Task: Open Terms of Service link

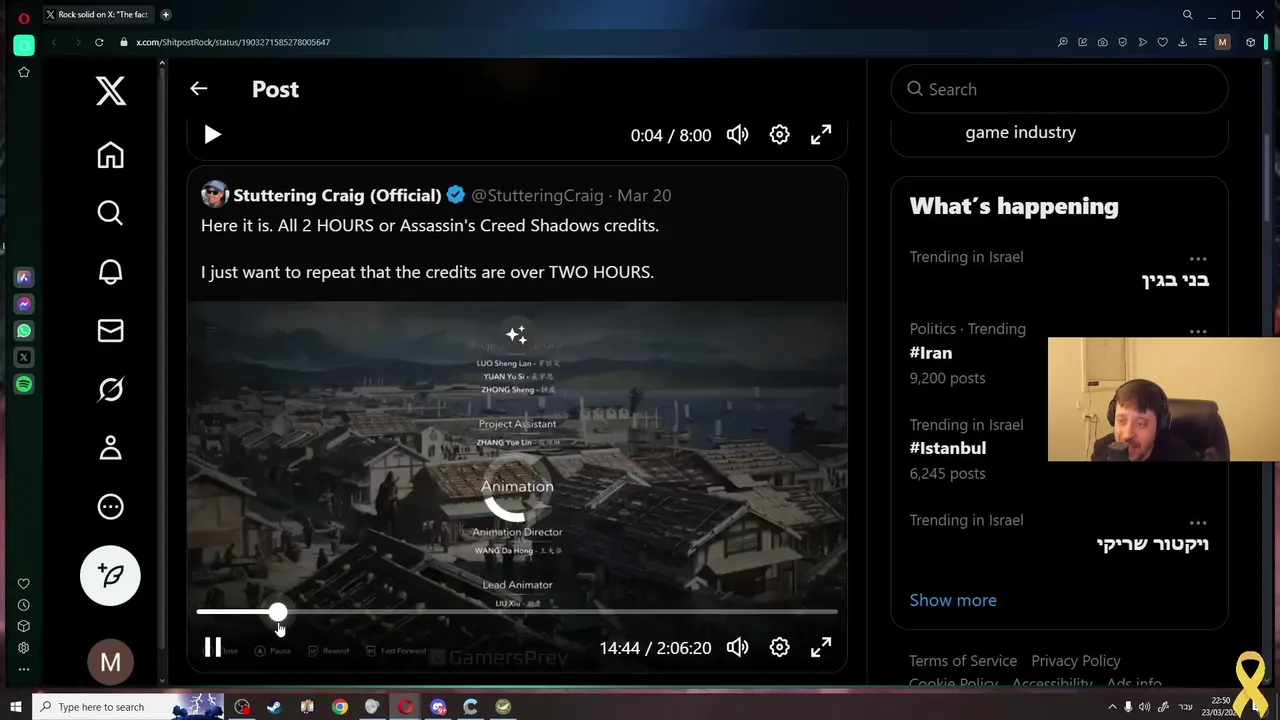Action: tap(963, 661)
